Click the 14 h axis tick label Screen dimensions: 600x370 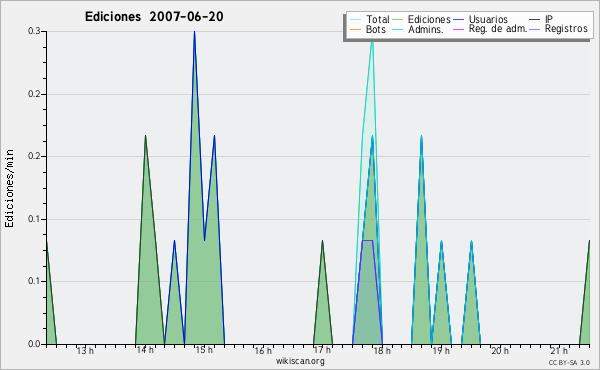(x=145, y=350)
